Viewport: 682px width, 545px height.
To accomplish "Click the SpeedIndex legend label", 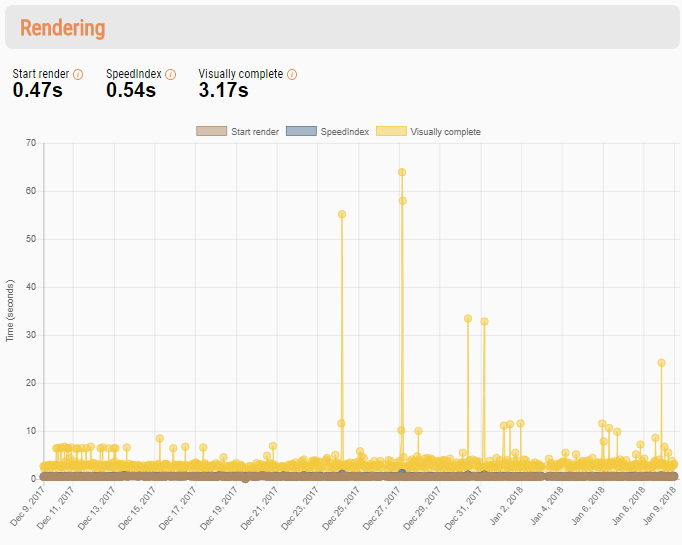I will [345, 131].
